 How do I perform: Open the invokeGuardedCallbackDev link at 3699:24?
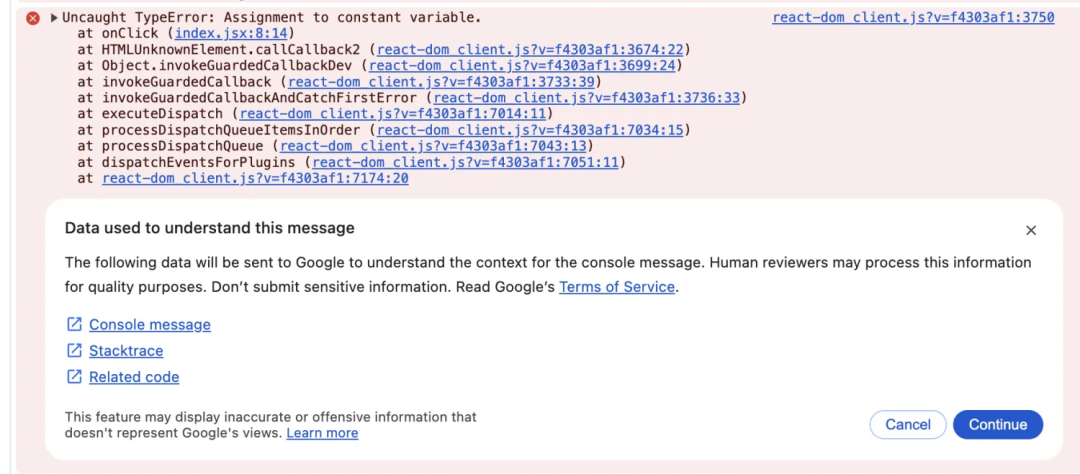tap(525, 66)
